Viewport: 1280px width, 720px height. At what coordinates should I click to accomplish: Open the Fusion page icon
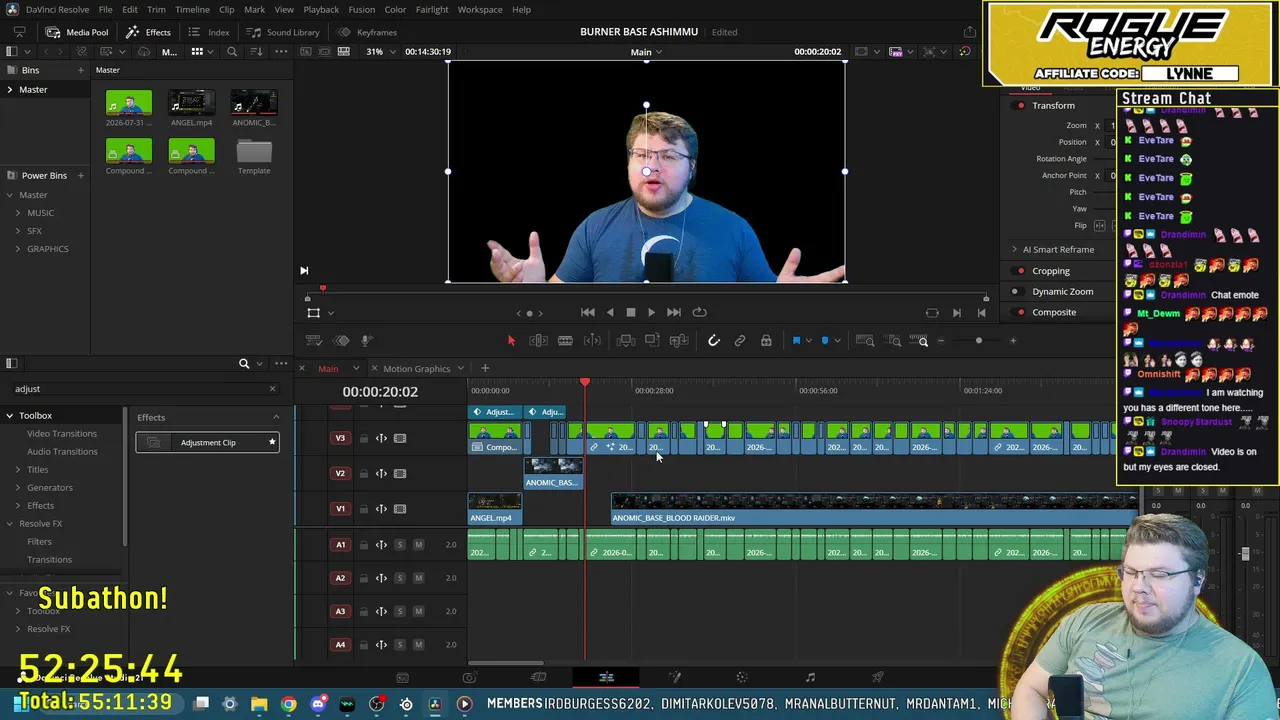coord(674,678)
